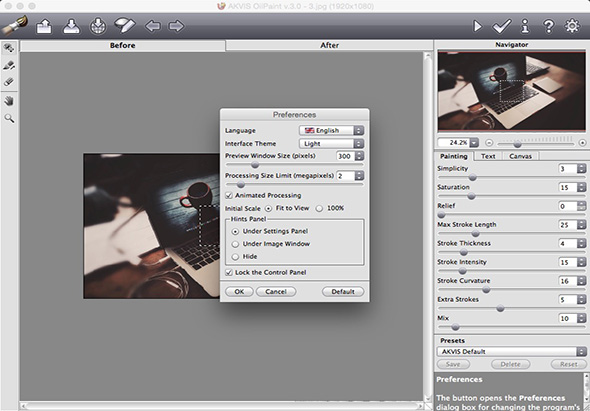This screenshot has width=590, height=411.
Task: Click the eraser-shaped guiding strokes toolbar icon
Action: click(x=125, y=26)
